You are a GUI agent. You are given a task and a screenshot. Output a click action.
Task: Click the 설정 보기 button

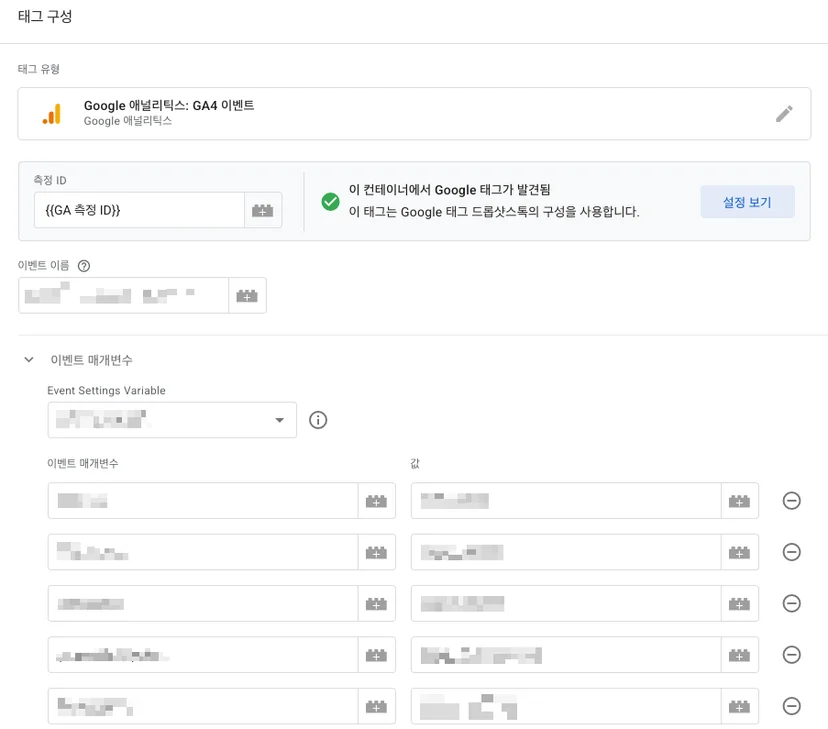(x=747, y=202)
